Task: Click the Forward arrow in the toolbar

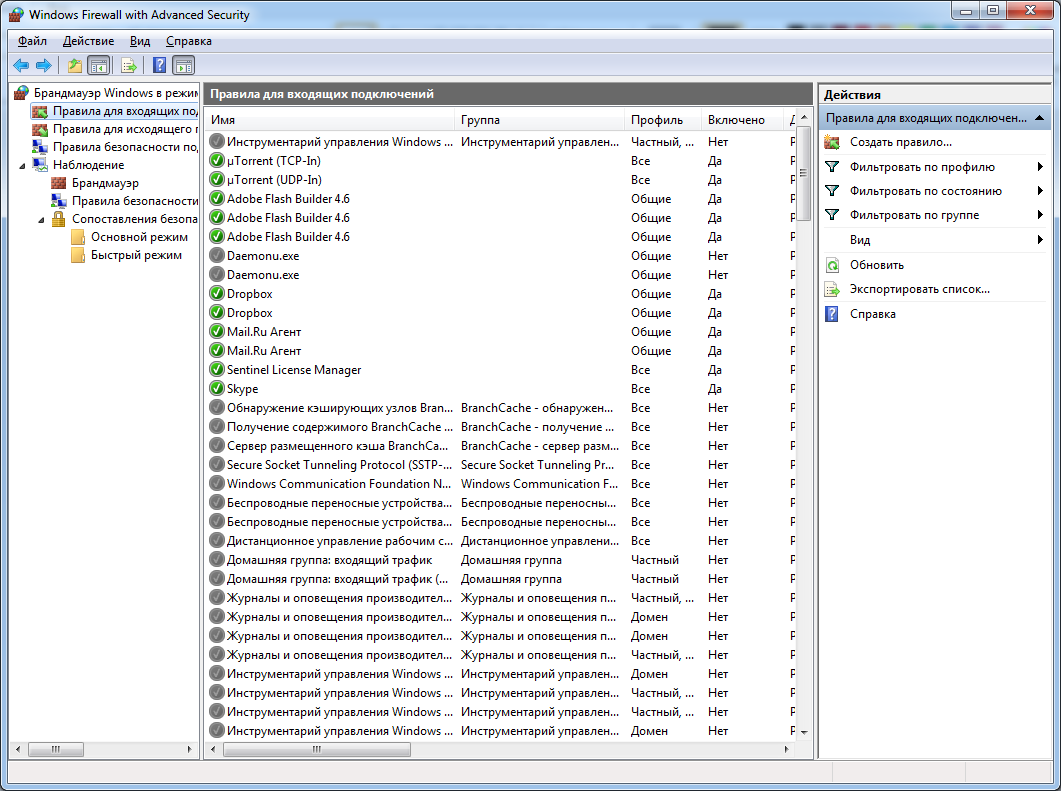Action: (43, 66)
